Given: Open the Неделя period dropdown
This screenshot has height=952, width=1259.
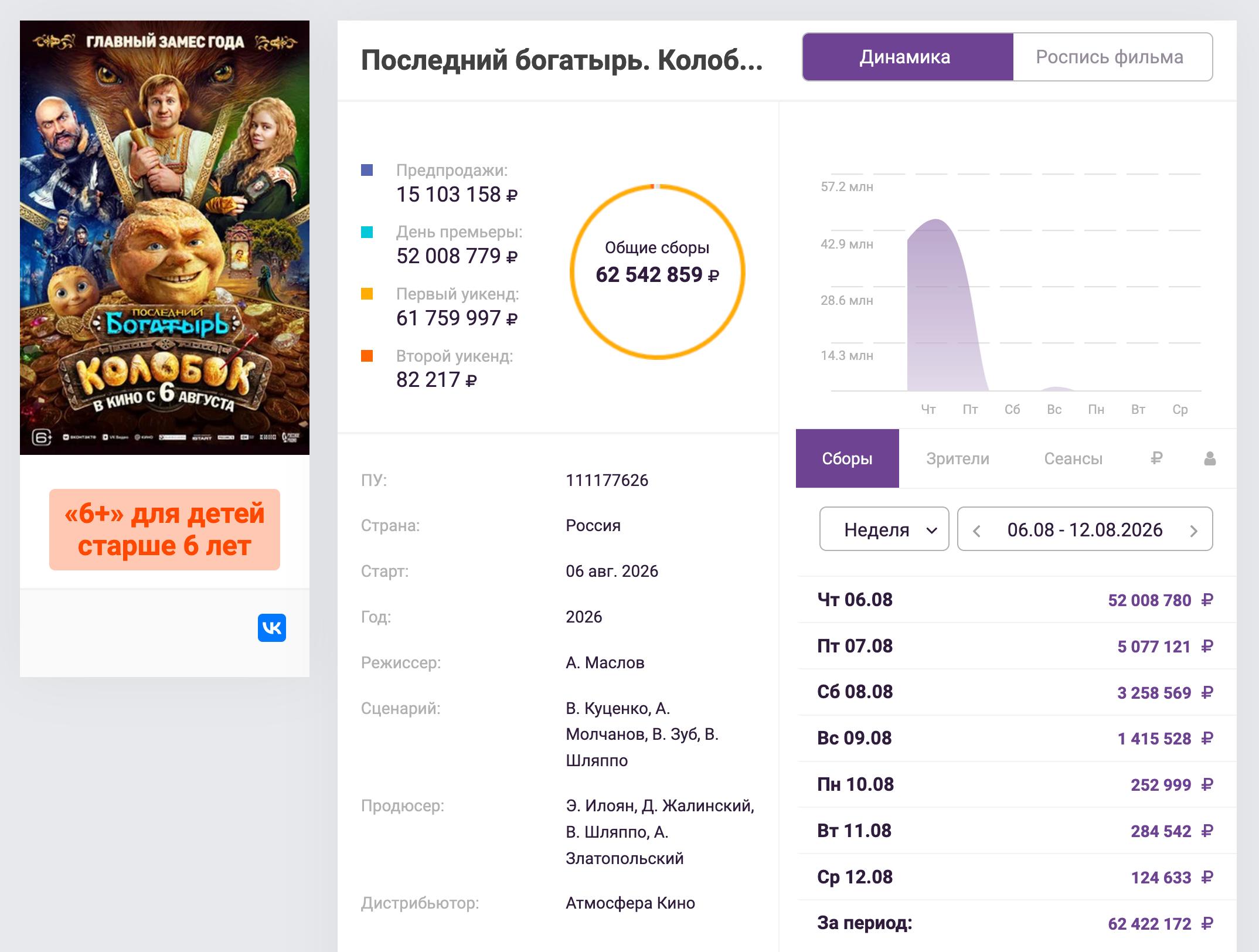Looking at the screenshot, I should 884,529.
